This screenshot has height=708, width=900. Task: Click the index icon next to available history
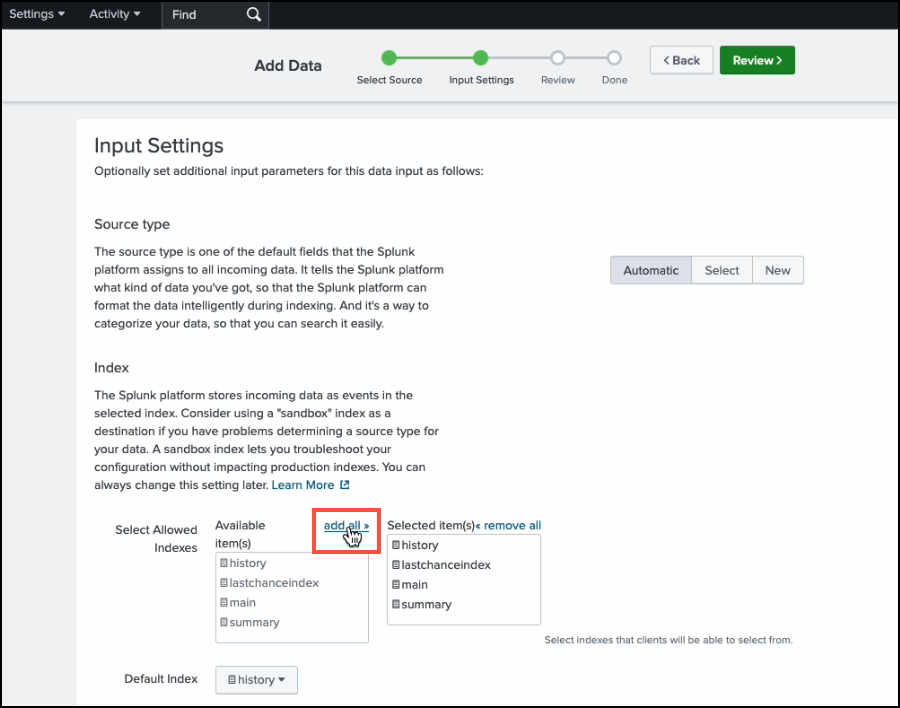[x=224, y=564]
